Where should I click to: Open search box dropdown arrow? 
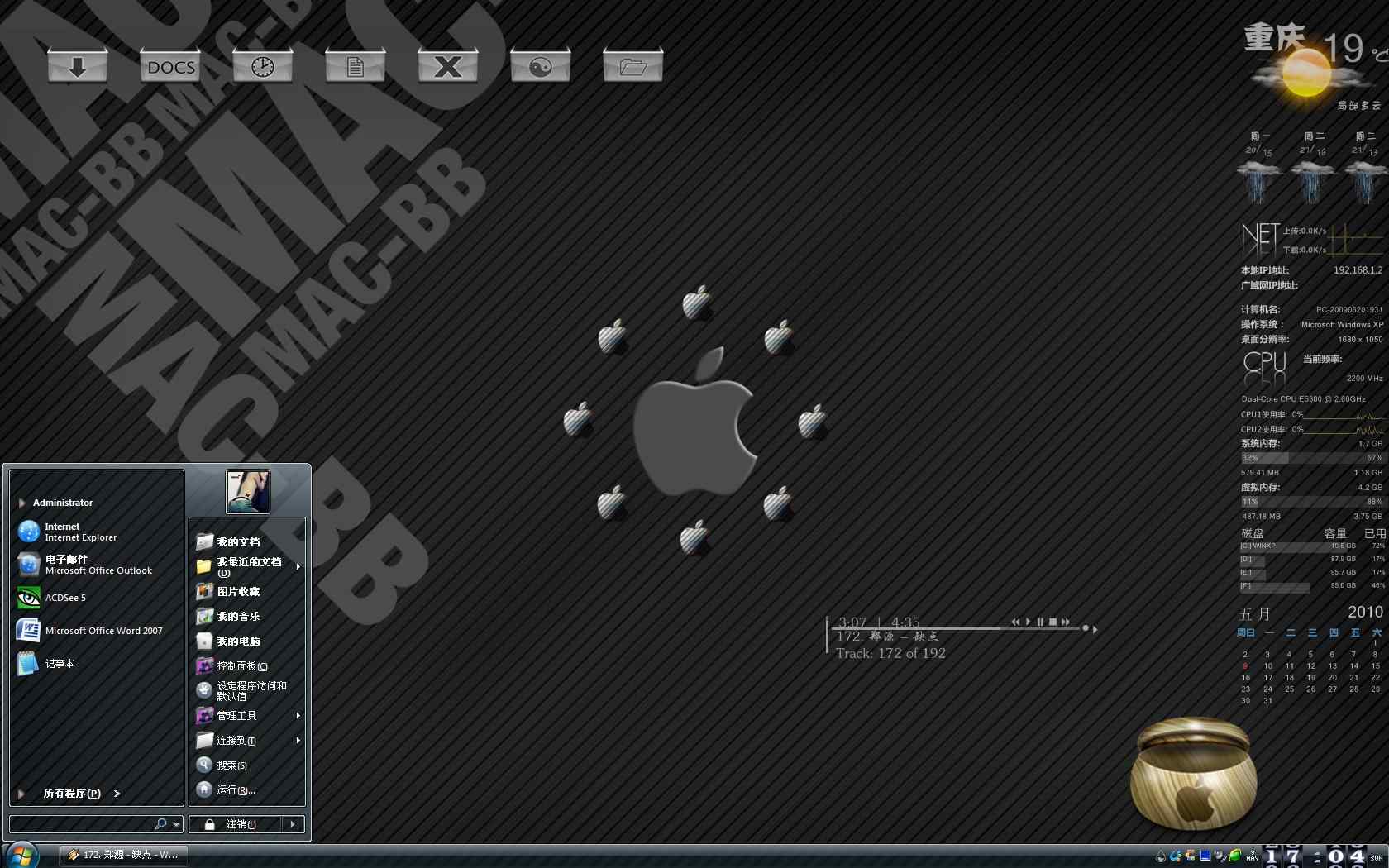(x=176, y=824)
